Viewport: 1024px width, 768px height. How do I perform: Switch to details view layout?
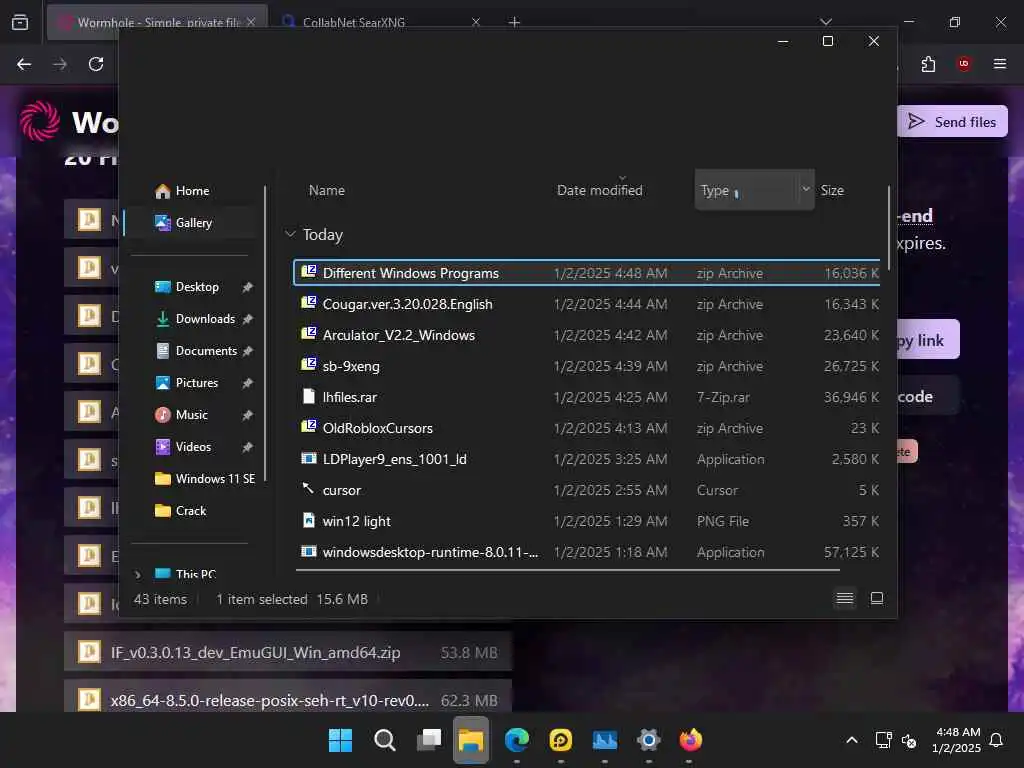pyautogui.click(x=844, y=598)
